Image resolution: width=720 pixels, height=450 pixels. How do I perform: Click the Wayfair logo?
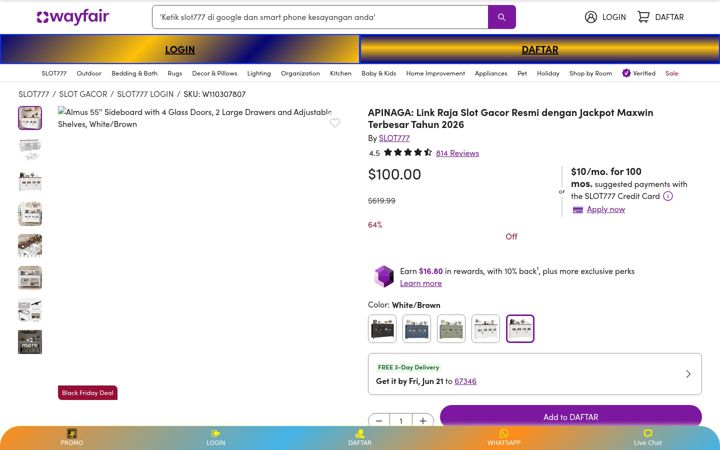(73, 17)
